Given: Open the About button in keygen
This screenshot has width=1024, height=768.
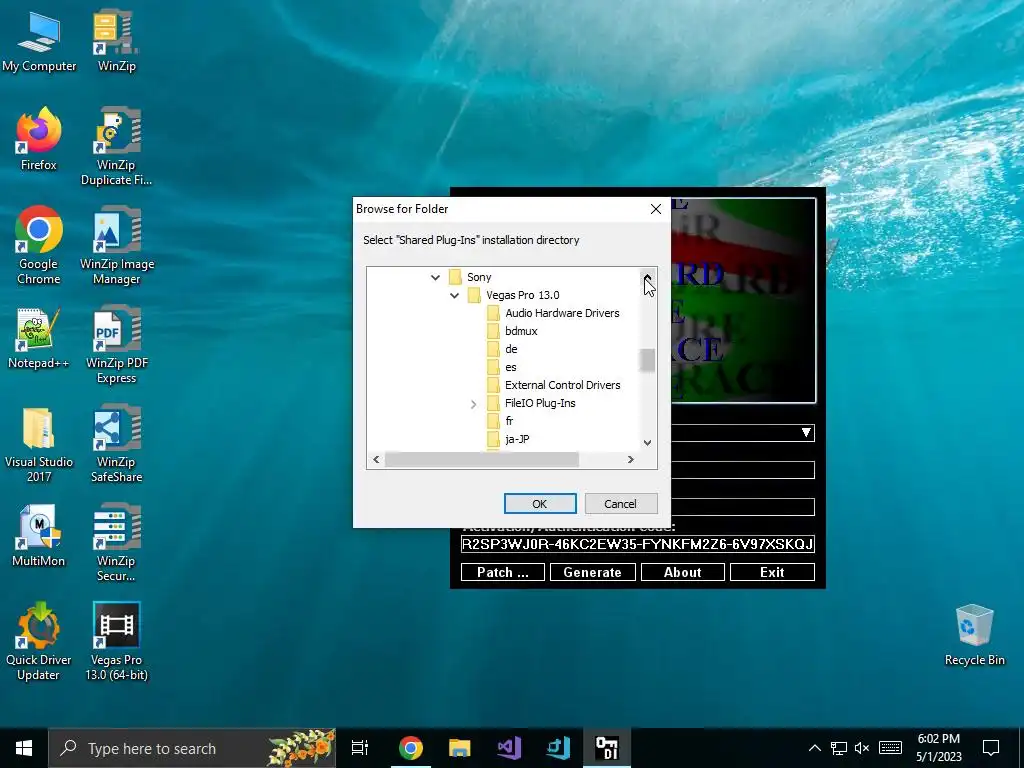Looking at the screenshot, I should (x=682, y=572).
